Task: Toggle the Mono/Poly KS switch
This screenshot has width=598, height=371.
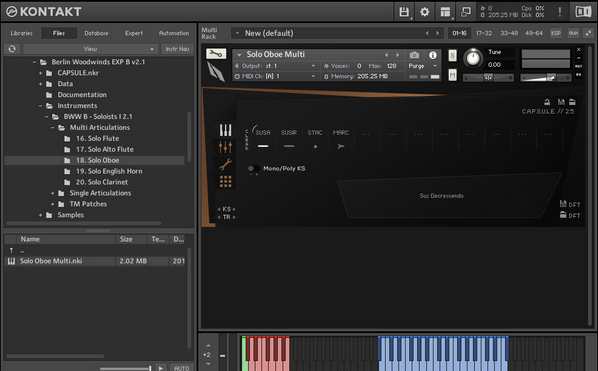Action: point(253,168)
